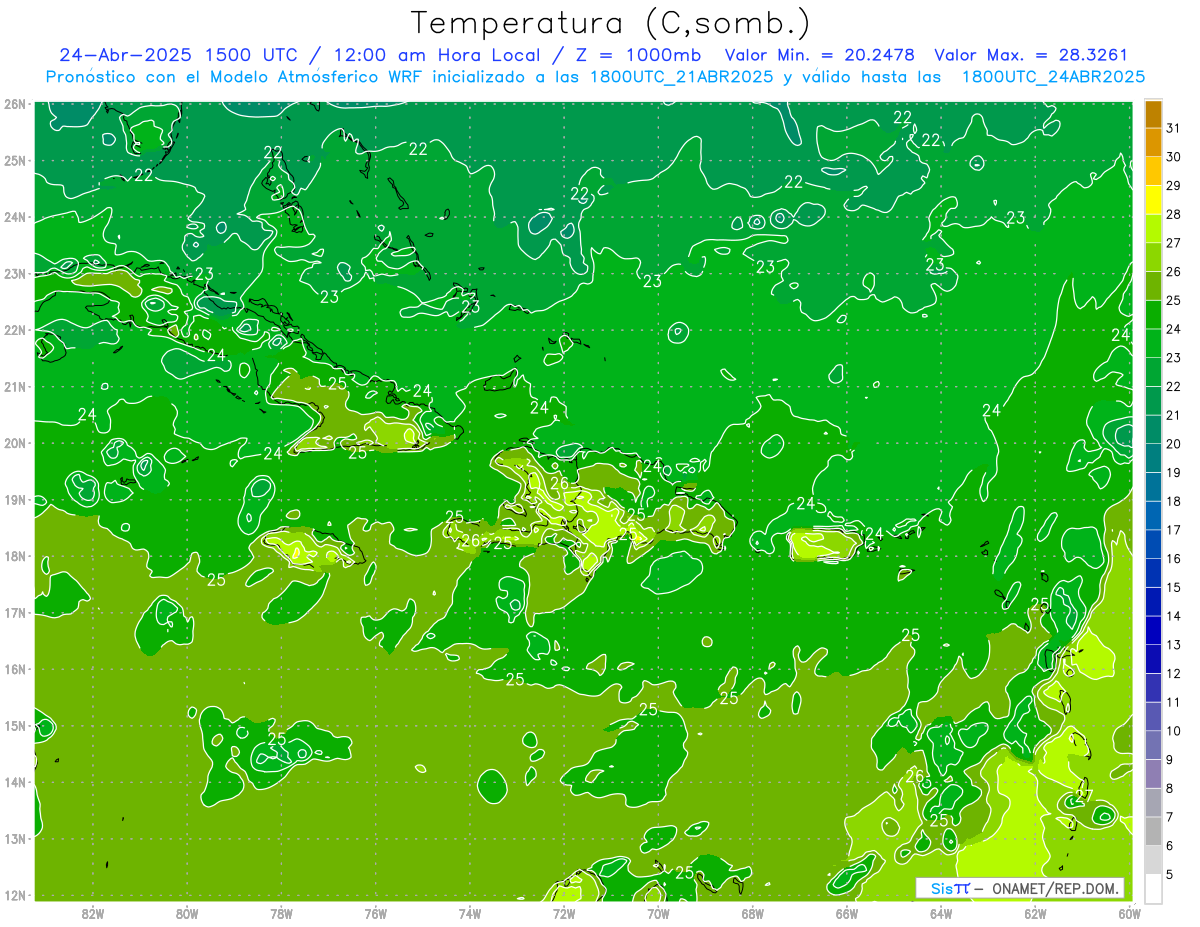Click the '14N' latitude axis label
1200x927 pixels.
tap(15, 782)
